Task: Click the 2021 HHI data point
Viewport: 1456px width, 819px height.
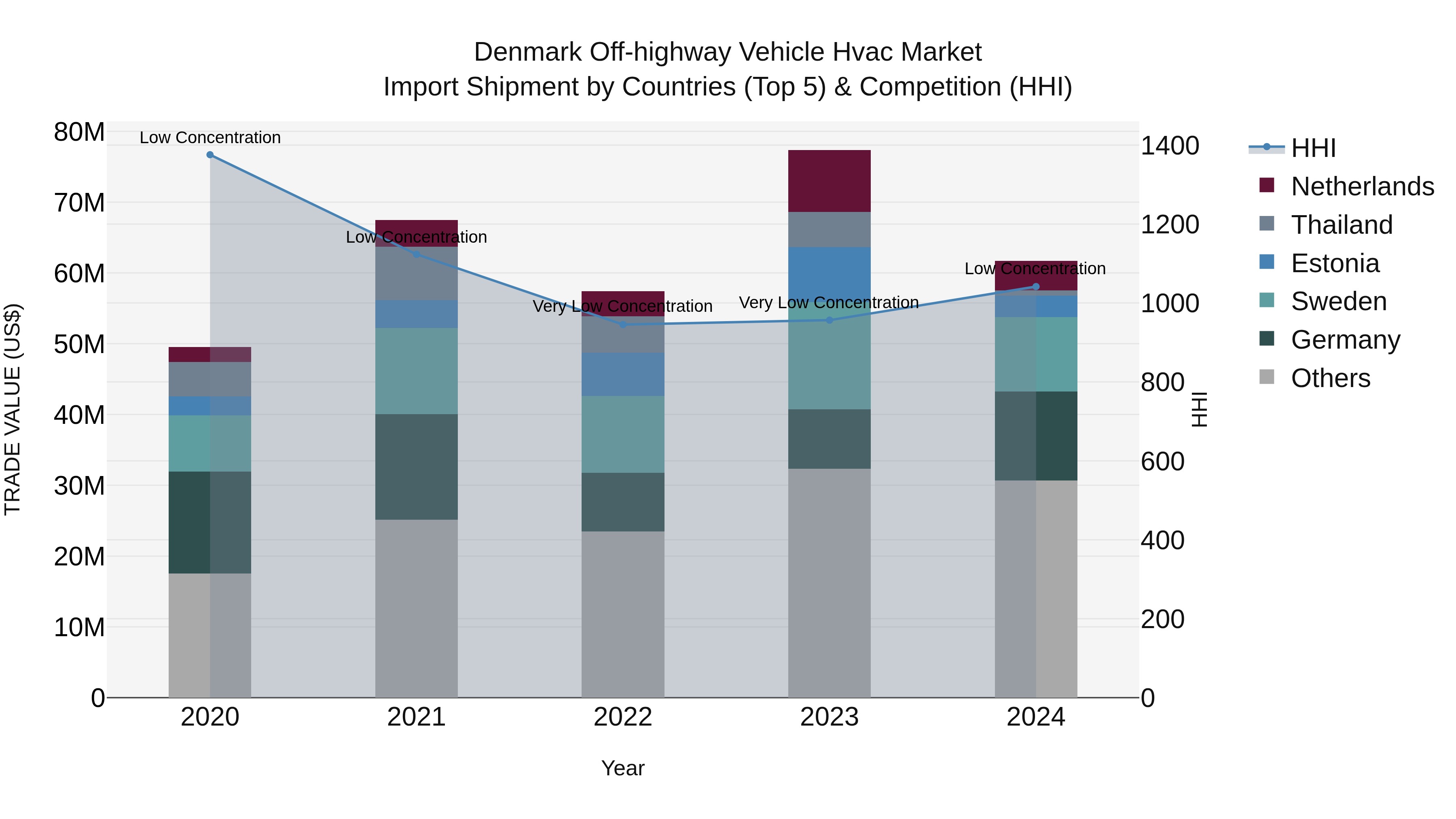Action: pos(417,254)
